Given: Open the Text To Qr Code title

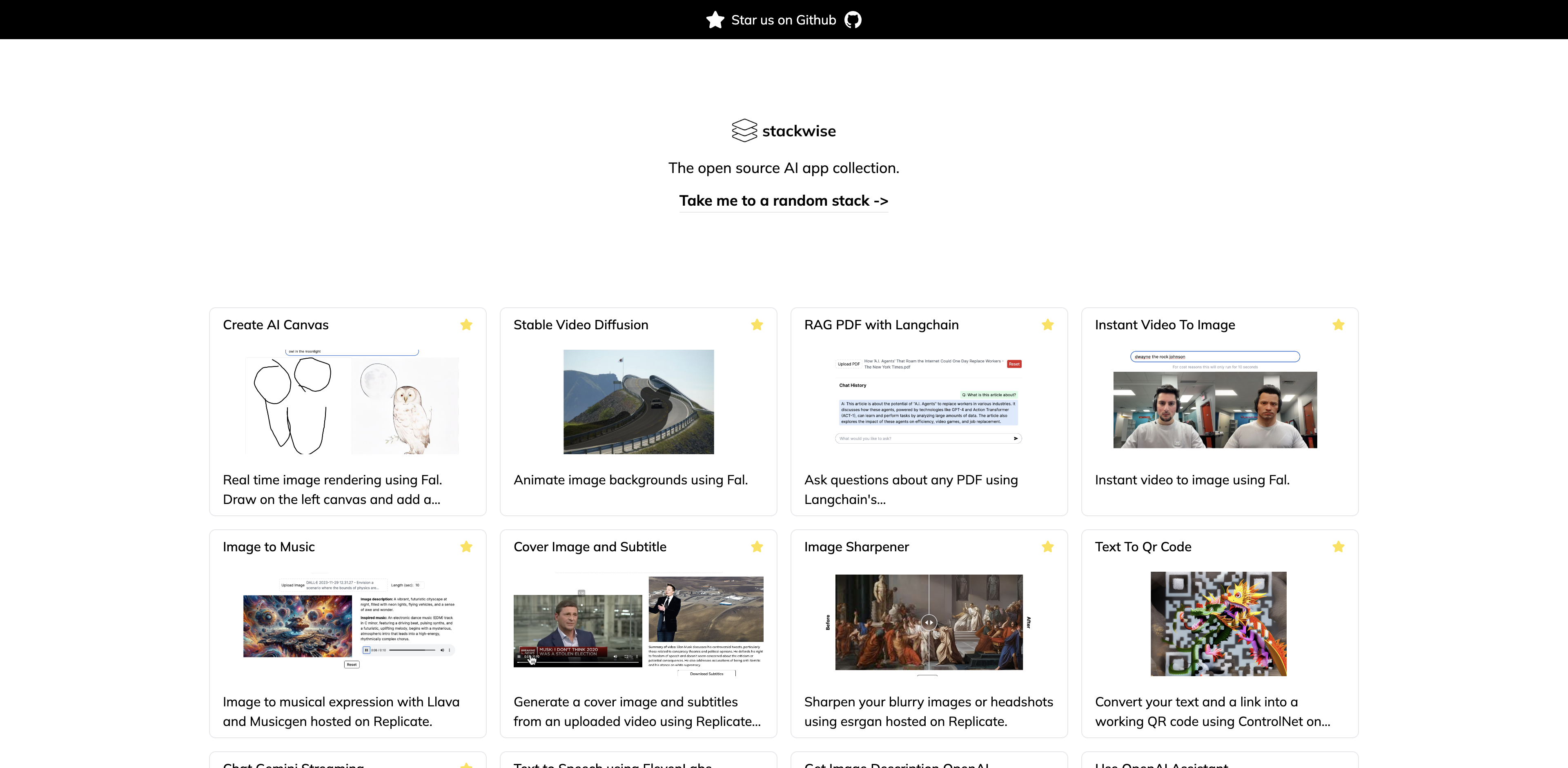Looking at the screenshot, I should 1143,547.
